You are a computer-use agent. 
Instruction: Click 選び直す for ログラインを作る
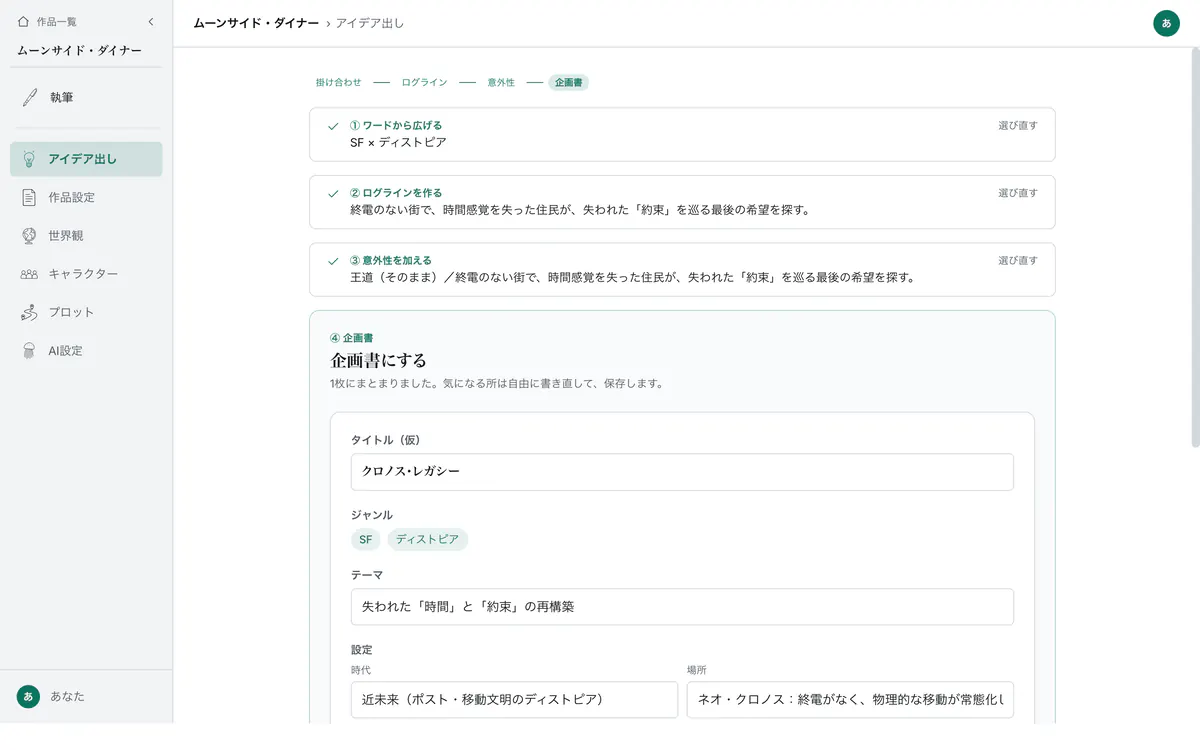coord(1018,192)
